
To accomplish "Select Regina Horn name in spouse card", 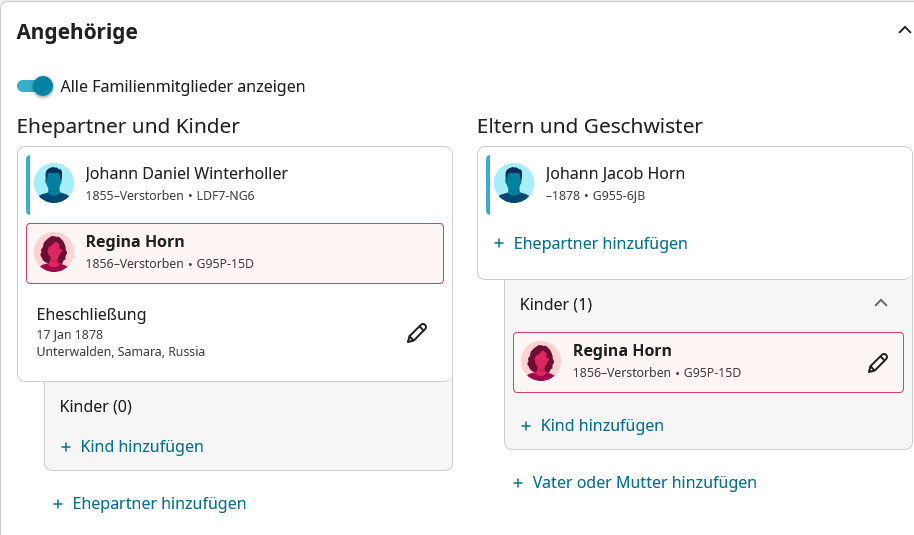I will click(135, 241).
